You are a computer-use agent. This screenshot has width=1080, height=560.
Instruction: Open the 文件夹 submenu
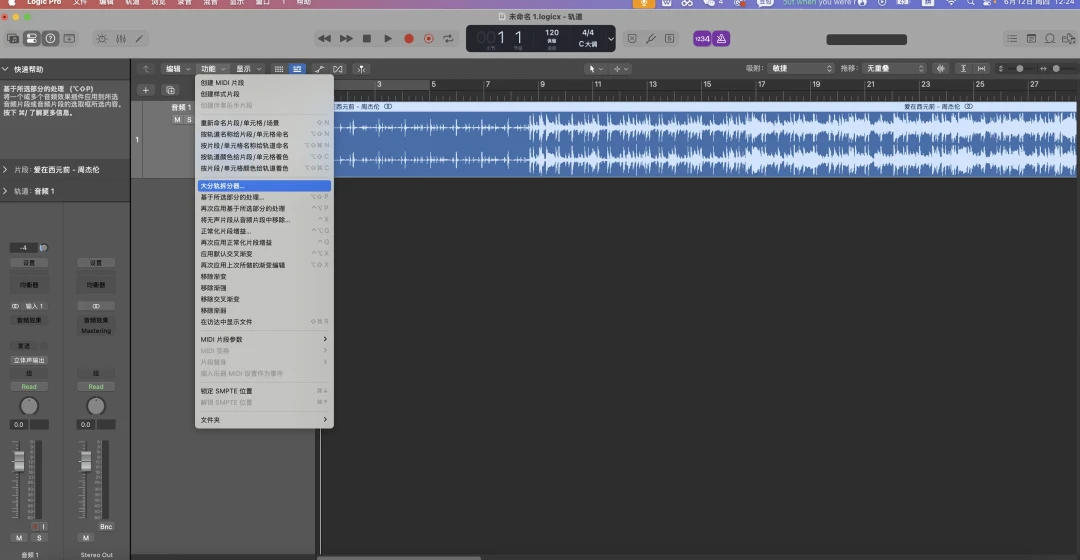[264, 419]
